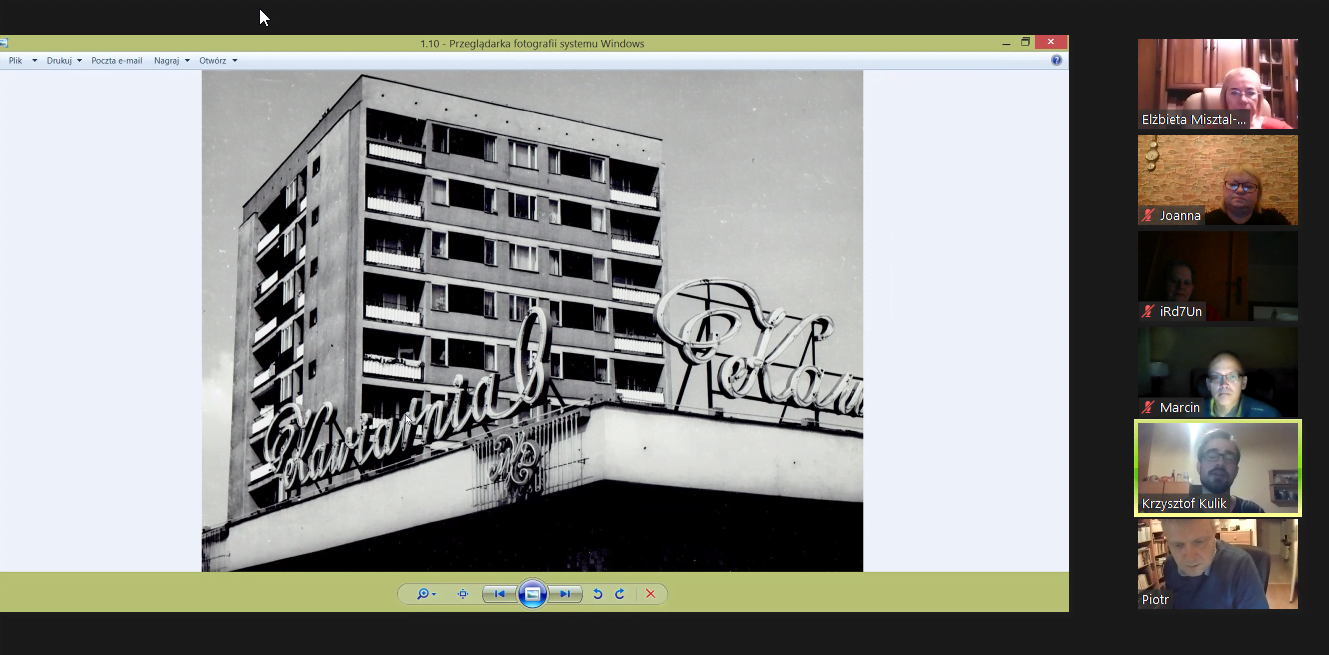Expand the Drukuj dropdown arrow
The width and height of the screenshot is (1329, 655).
[79, 61]
